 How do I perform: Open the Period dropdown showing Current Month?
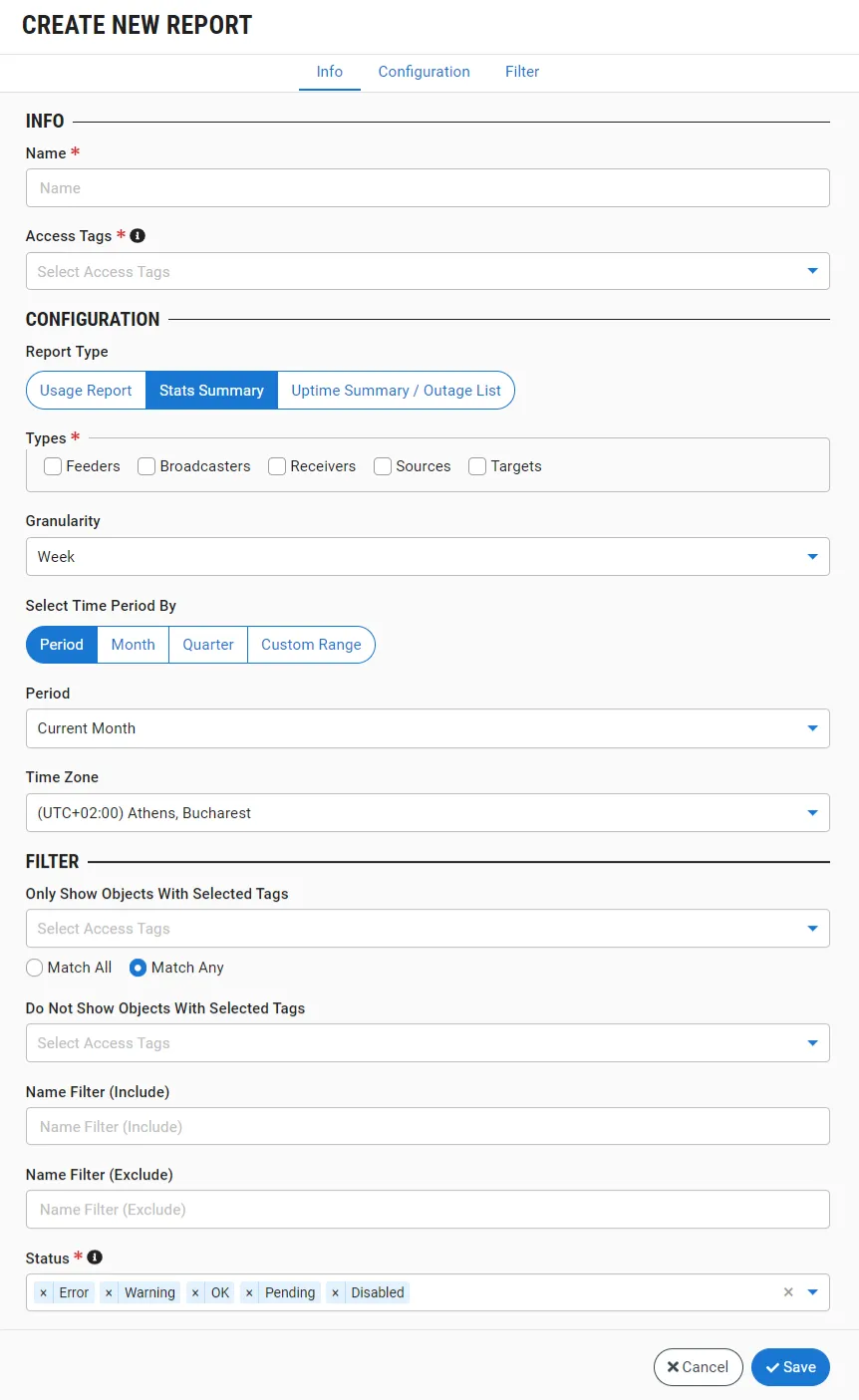click(x=428, y=728)
